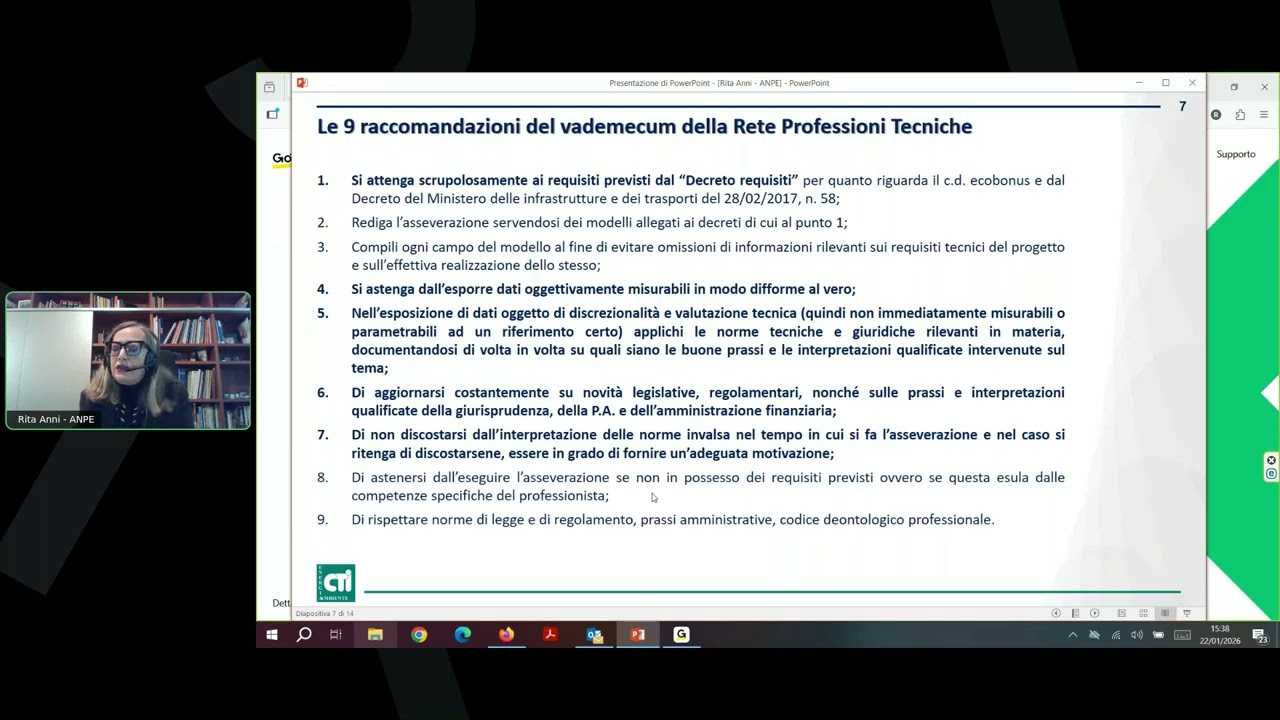Click the green side panel close icon at right

point(1271,460)
